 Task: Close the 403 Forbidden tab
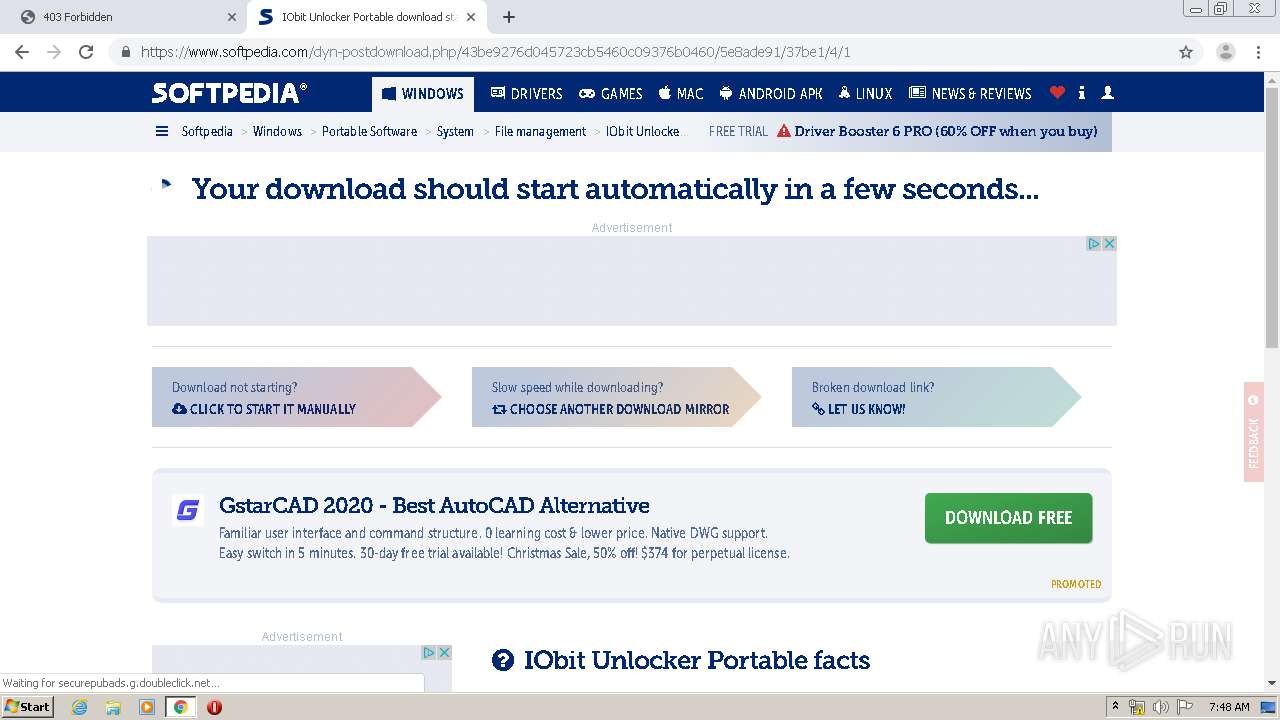(231, 17)
